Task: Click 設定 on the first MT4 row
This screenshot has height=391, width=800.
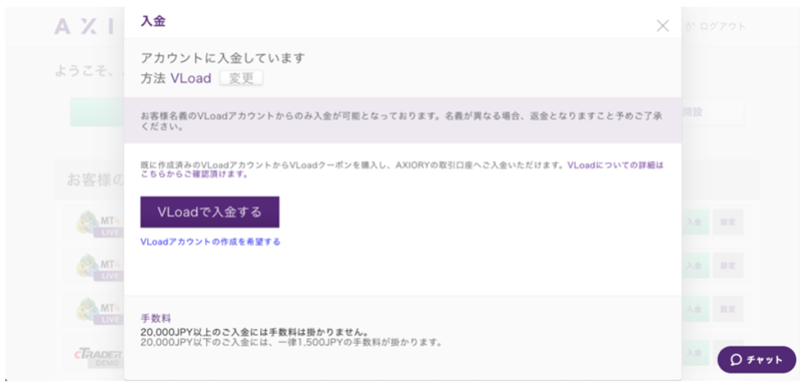Action: 728,222
